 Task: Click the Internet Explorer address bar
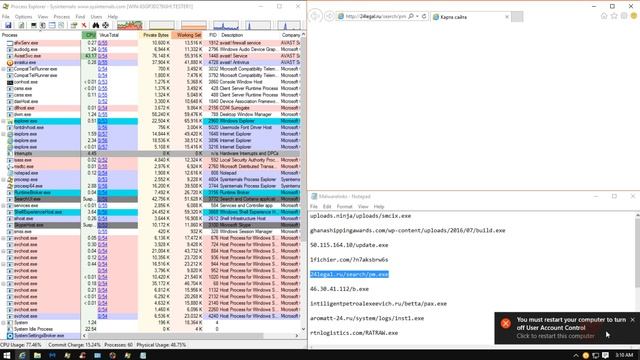376,16
